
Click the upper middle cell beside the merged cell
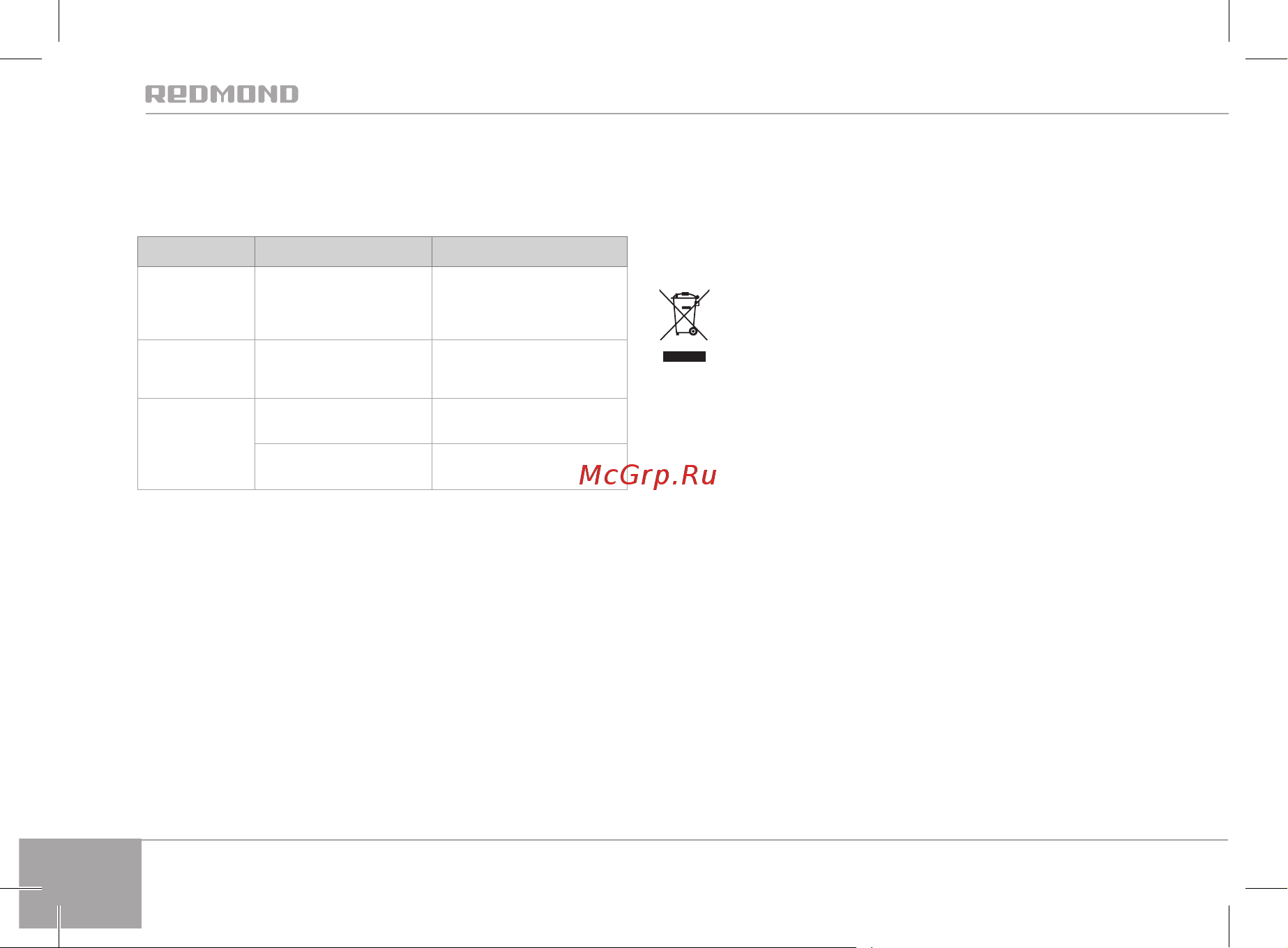tap(343, 421)
